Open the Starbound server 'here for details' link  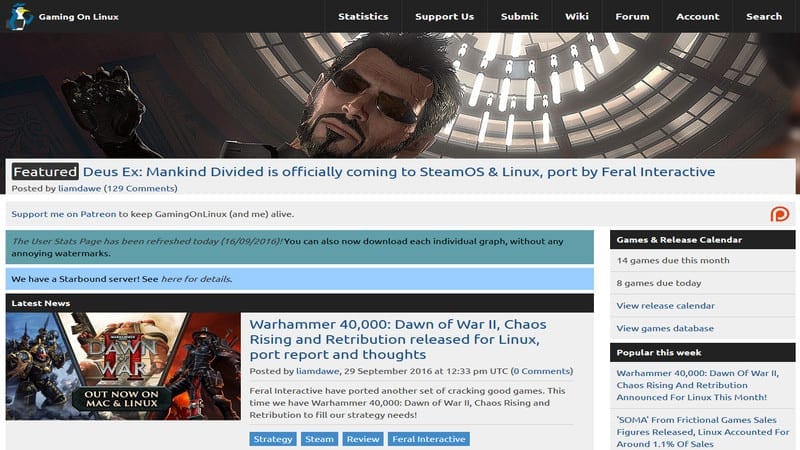pyautogui.click(x=196, y=279)
